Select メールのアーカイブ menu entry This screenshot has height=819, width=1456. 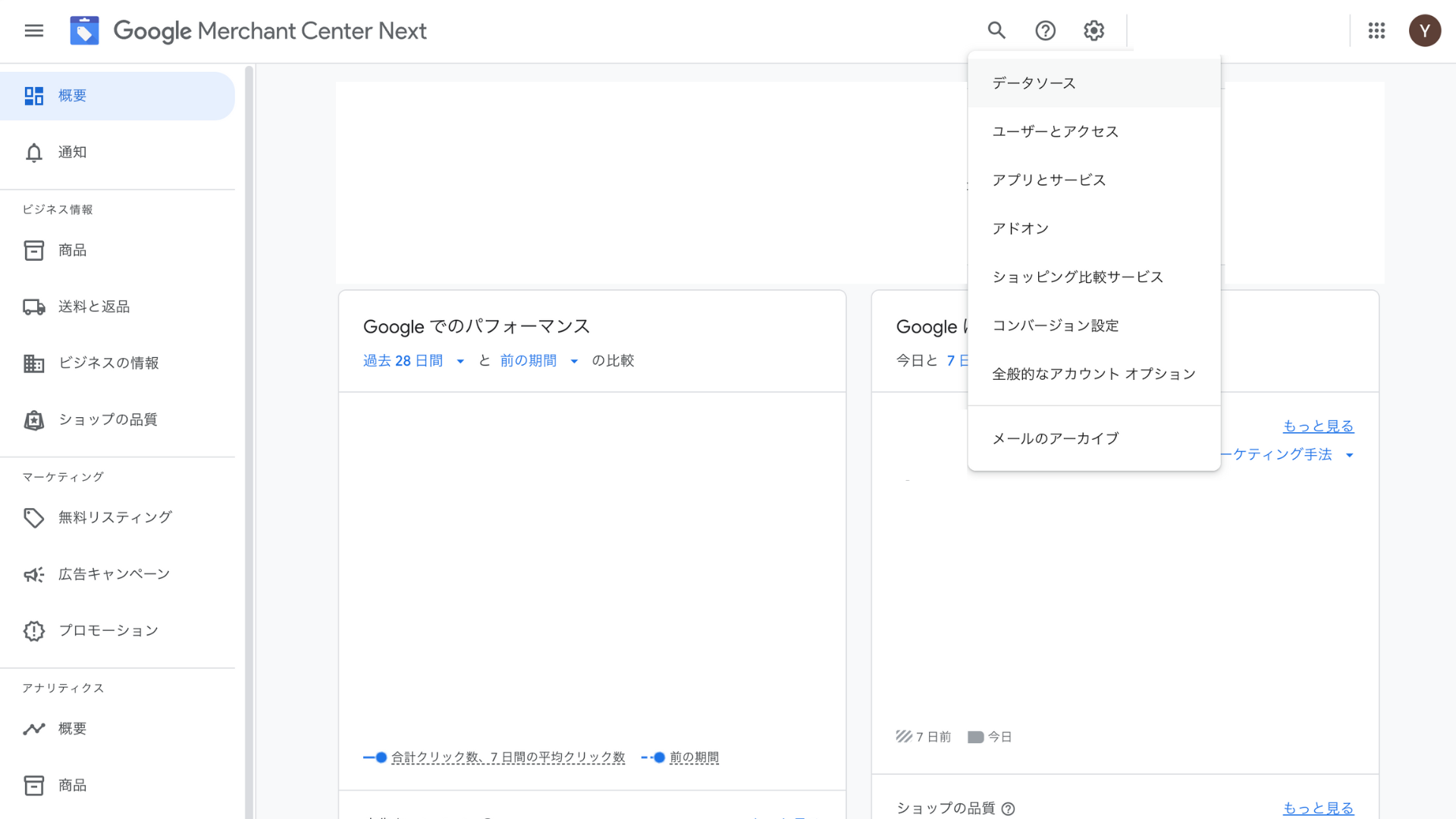tap(1055, 438)
